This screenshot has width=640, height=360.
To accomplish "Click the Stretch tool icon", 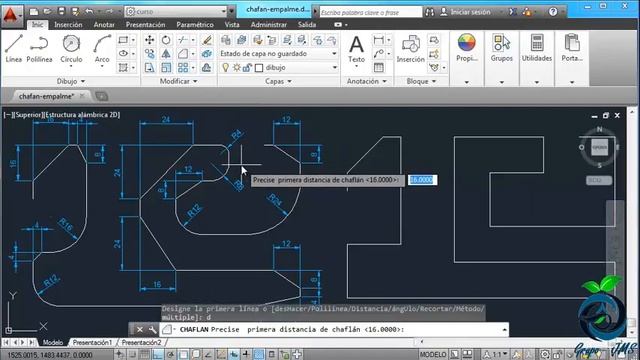I will [x=149, y=67].
